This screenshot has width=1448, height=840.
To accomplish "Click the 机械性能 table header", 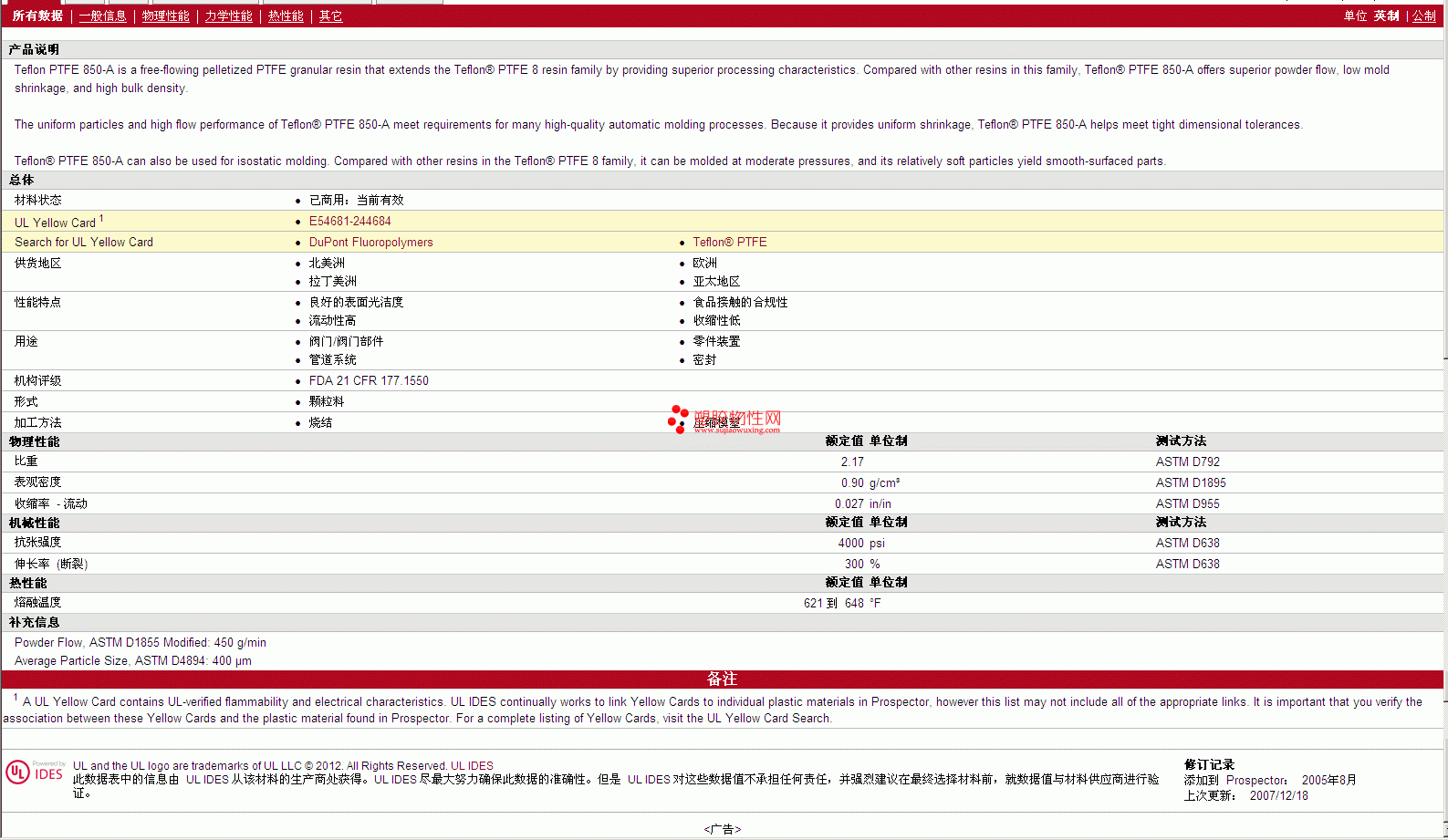I will (x=34, y=523).
